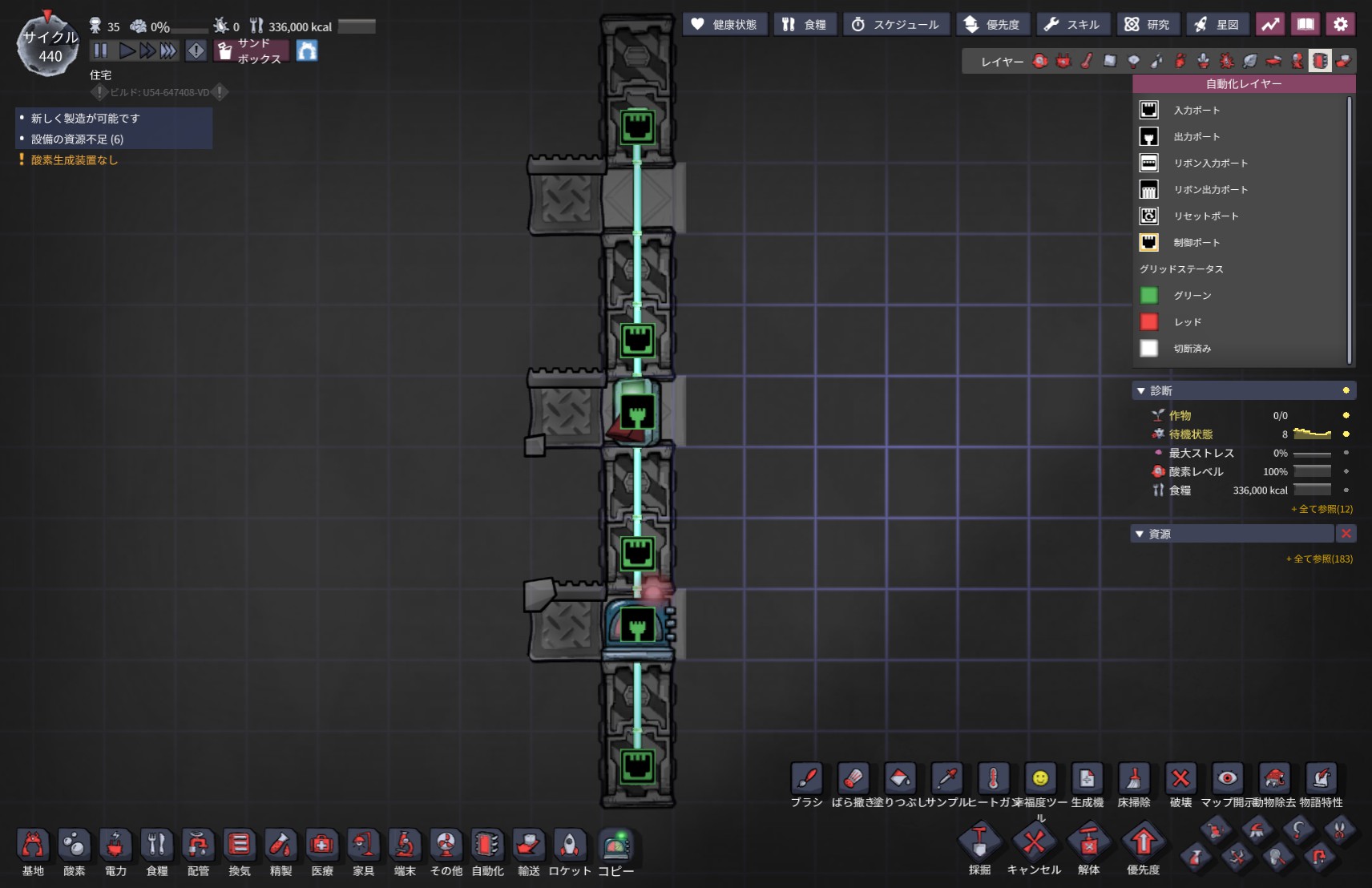Screen dimensions: 1372x888
Task: Toggle the oxygen overlay layer
Action: 1040,61
